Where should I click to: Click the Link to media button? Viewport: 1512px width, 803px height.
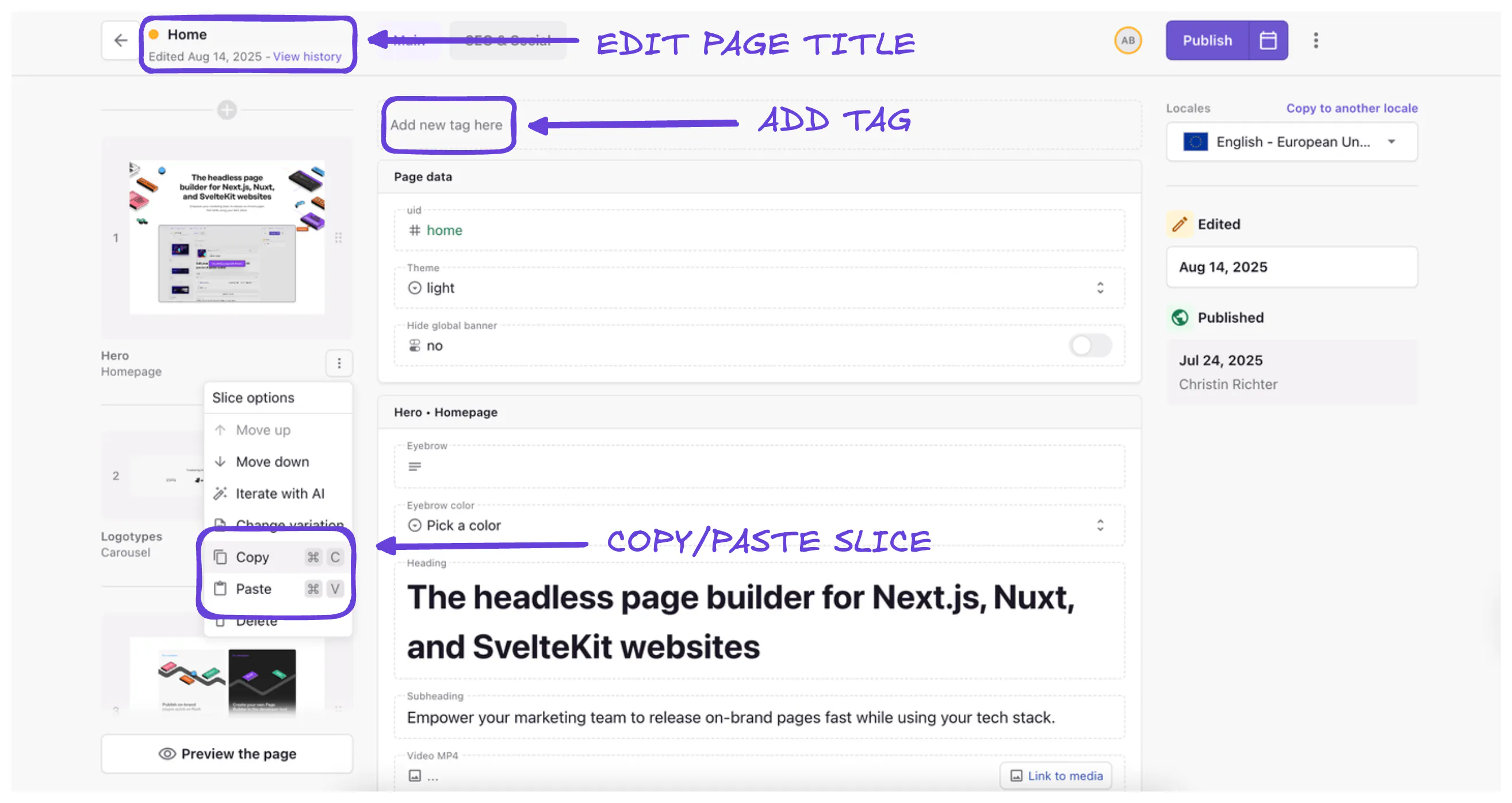tap(1056, 776)
